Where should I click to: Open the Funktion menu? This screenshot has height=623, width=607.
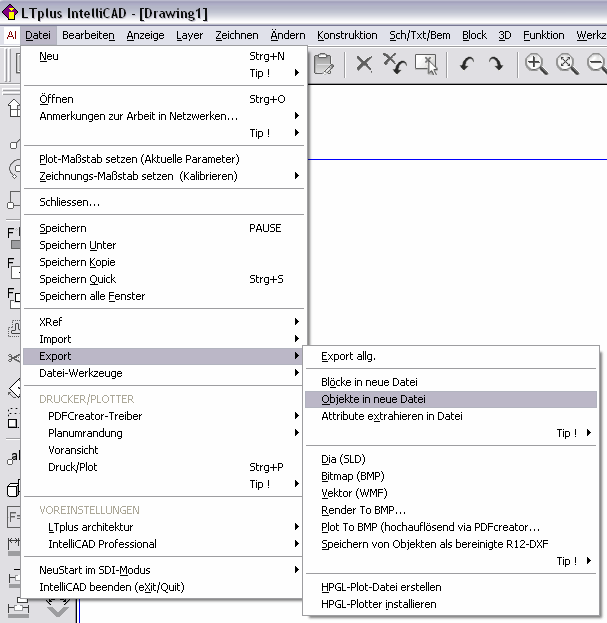click(x=543, y=35)
